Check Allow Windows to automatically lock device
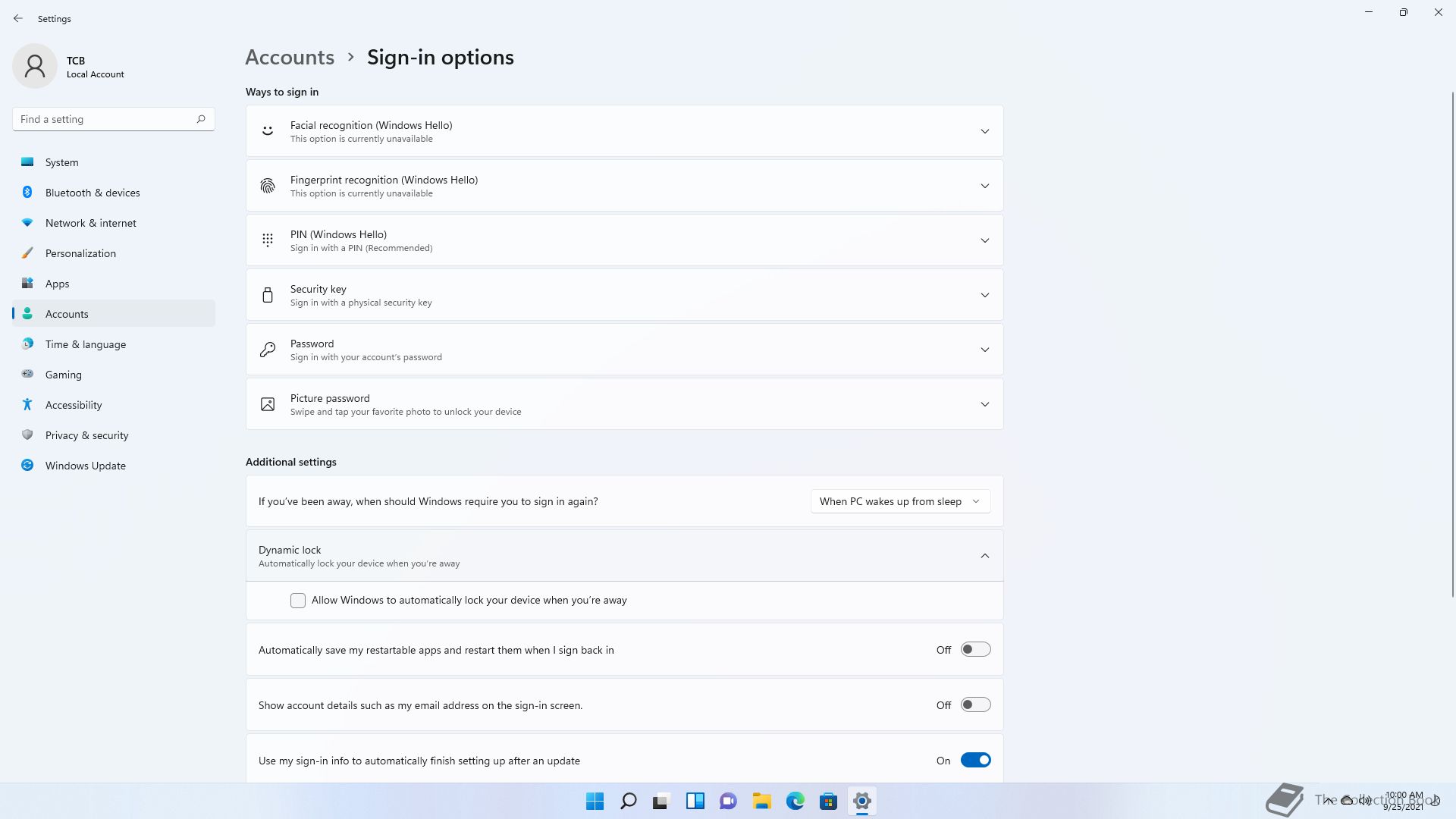Viewport: 1456px width, 819px height. point(298,601)
